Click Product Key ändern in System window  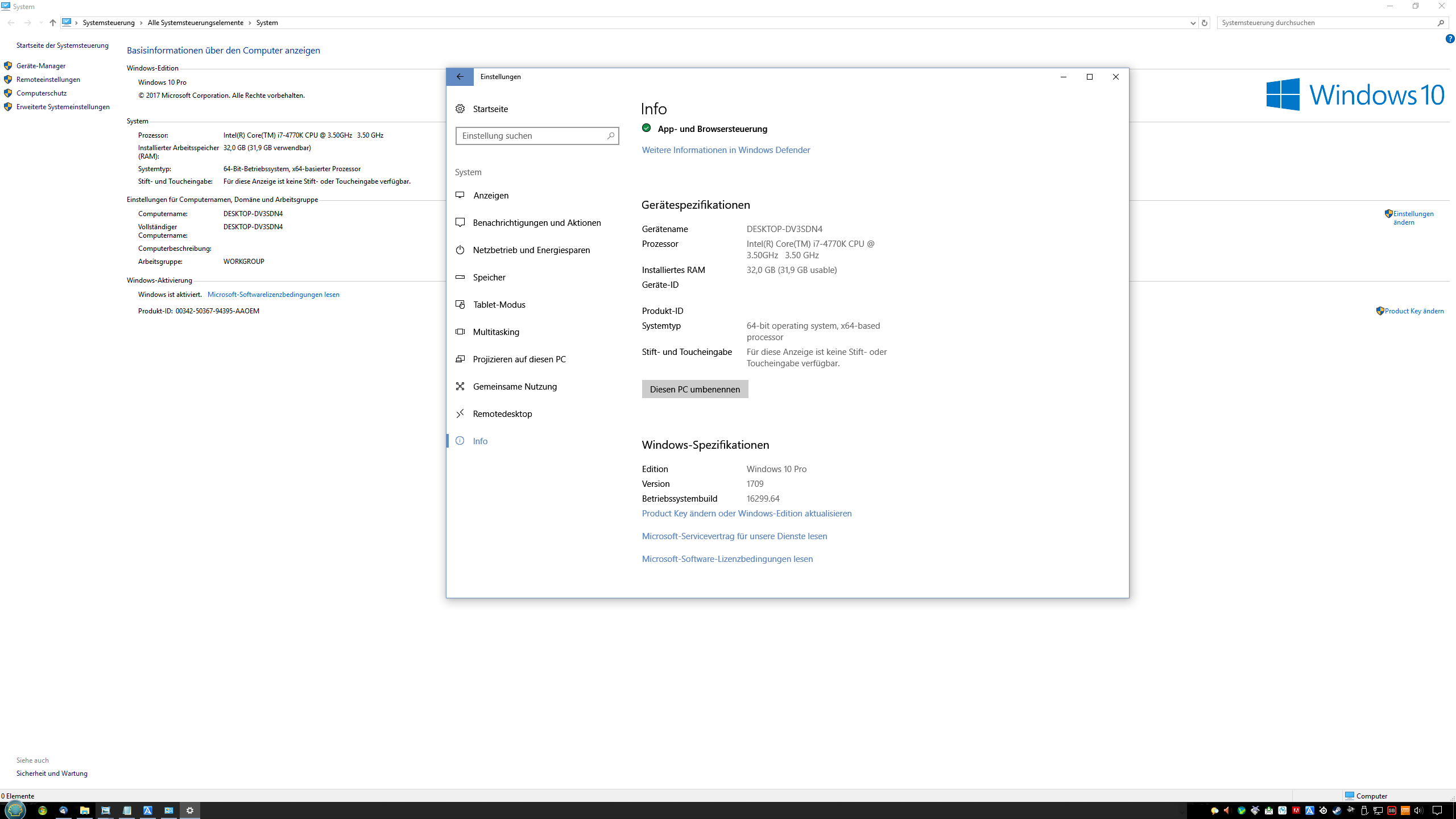[1414, 311]
